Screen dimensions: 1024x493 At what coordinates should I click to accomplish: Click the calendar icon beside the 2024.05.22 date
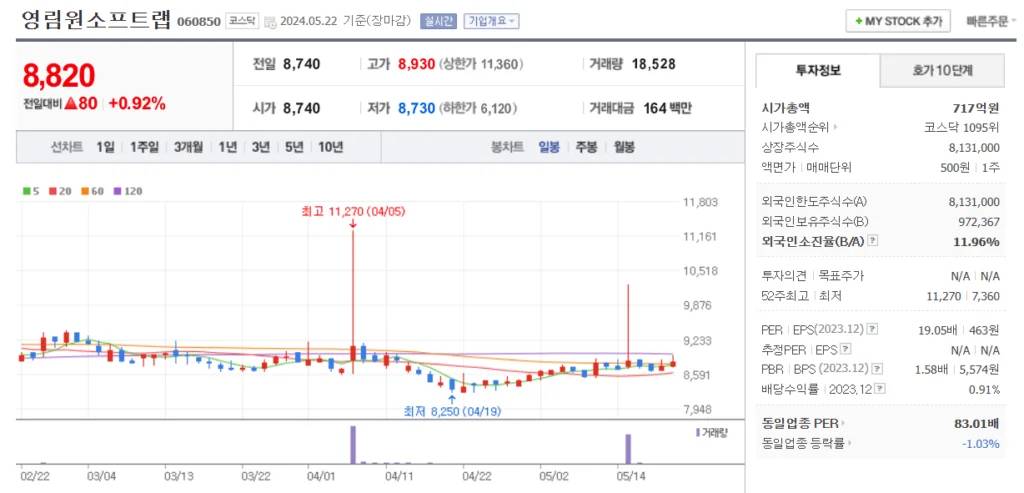click(270, 22)
